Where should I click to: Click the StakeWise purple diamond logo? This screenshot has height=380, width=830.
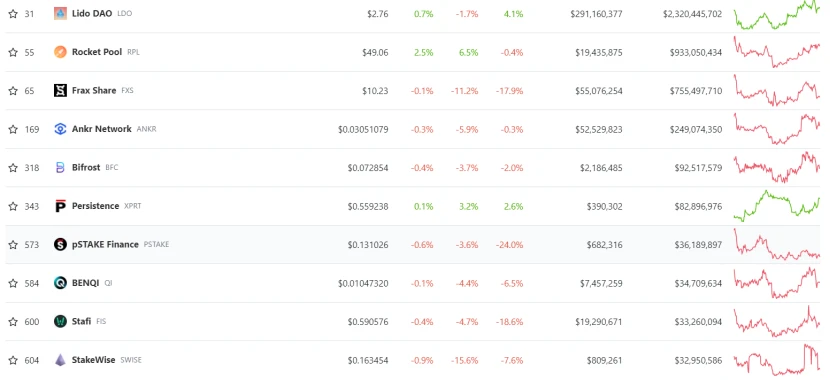pyautogui.click(x=60, y=360)
